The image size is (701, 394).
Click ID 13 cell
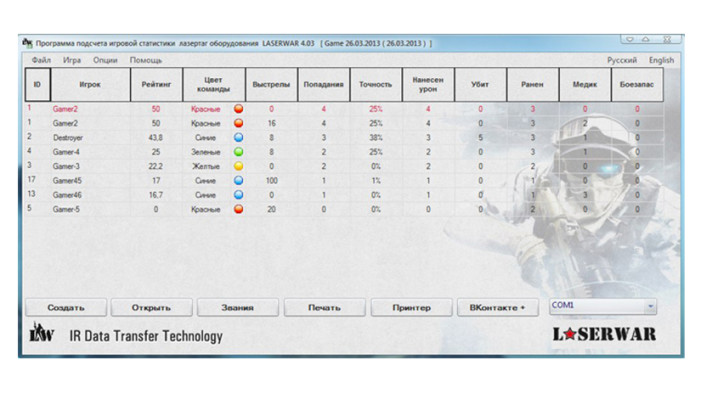[31, 194]
